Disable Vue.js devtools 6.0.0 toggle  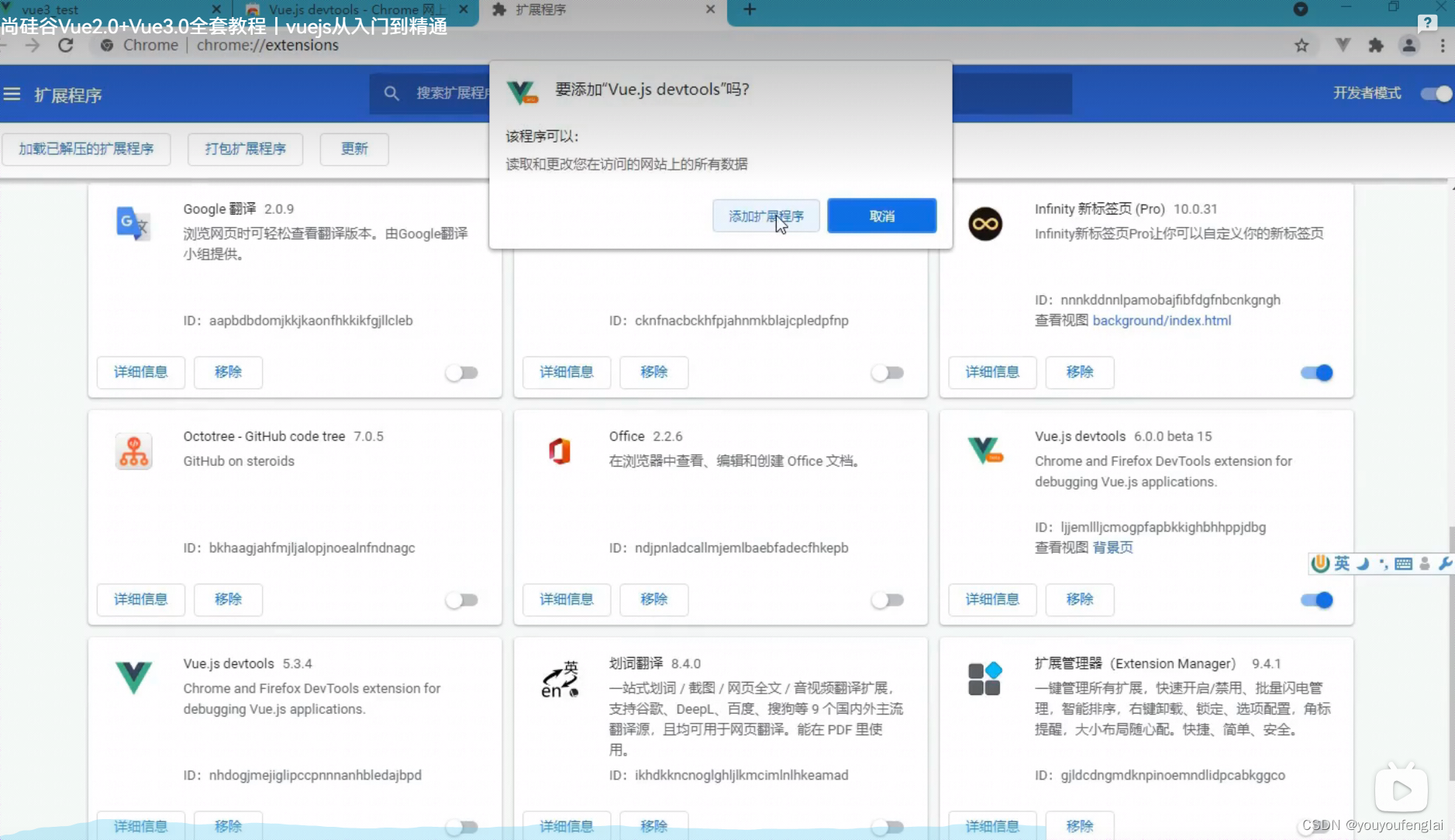click(1316, 600)
